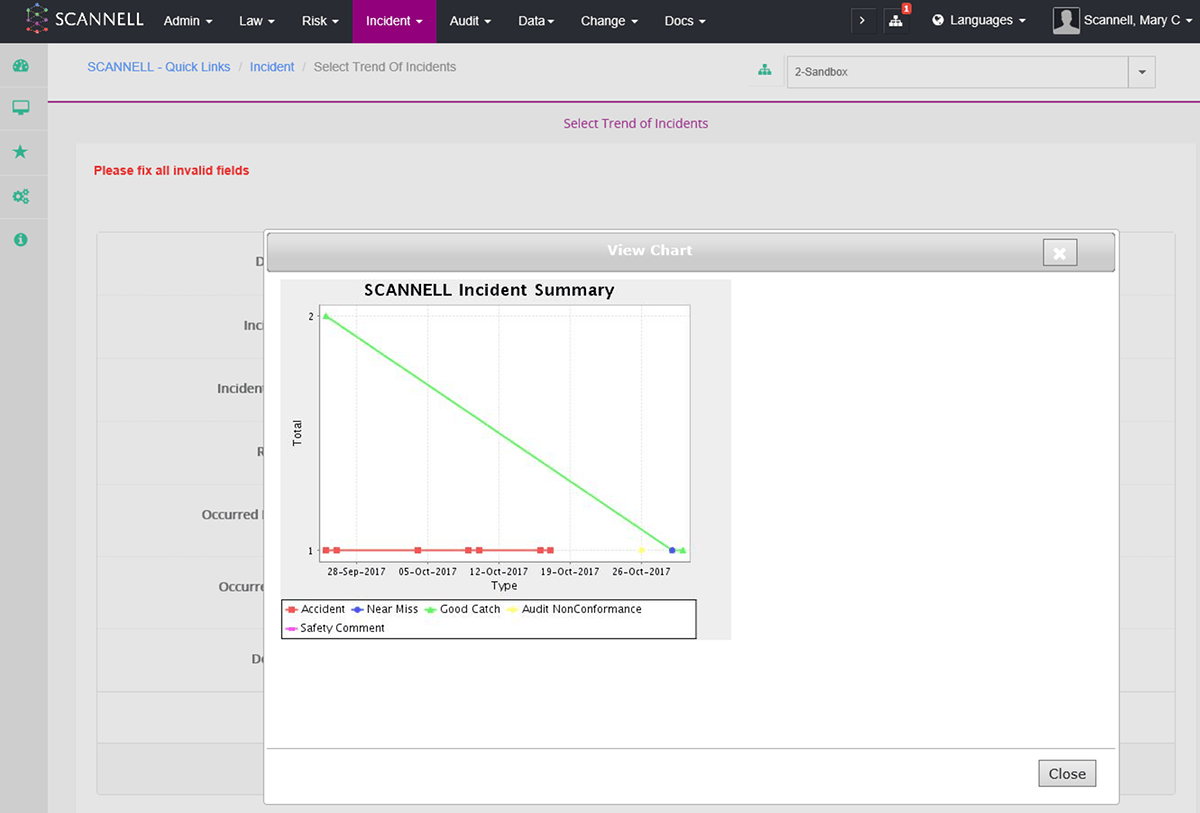Click the green Good Catch point at value 2
This screenshot has width=1200, height=813.
[325, 316]
